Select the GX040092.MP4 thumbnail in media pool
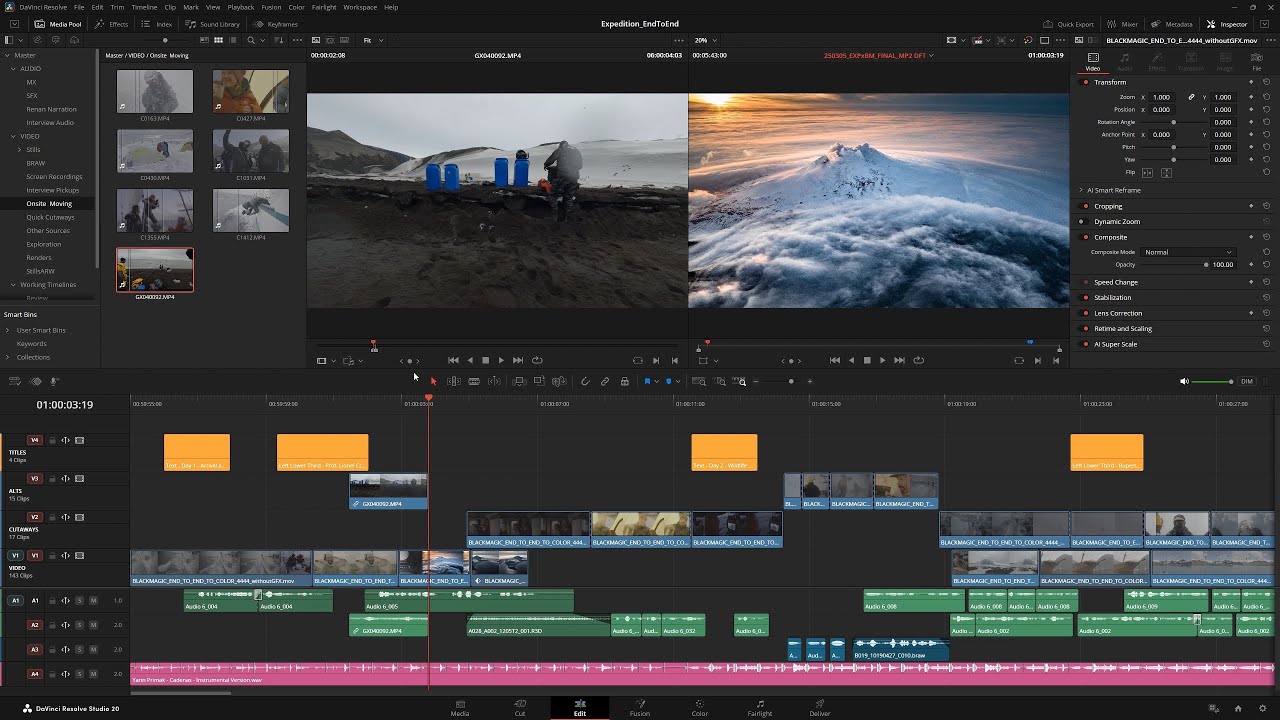1280x720 pixels. [x=154, y=269]
